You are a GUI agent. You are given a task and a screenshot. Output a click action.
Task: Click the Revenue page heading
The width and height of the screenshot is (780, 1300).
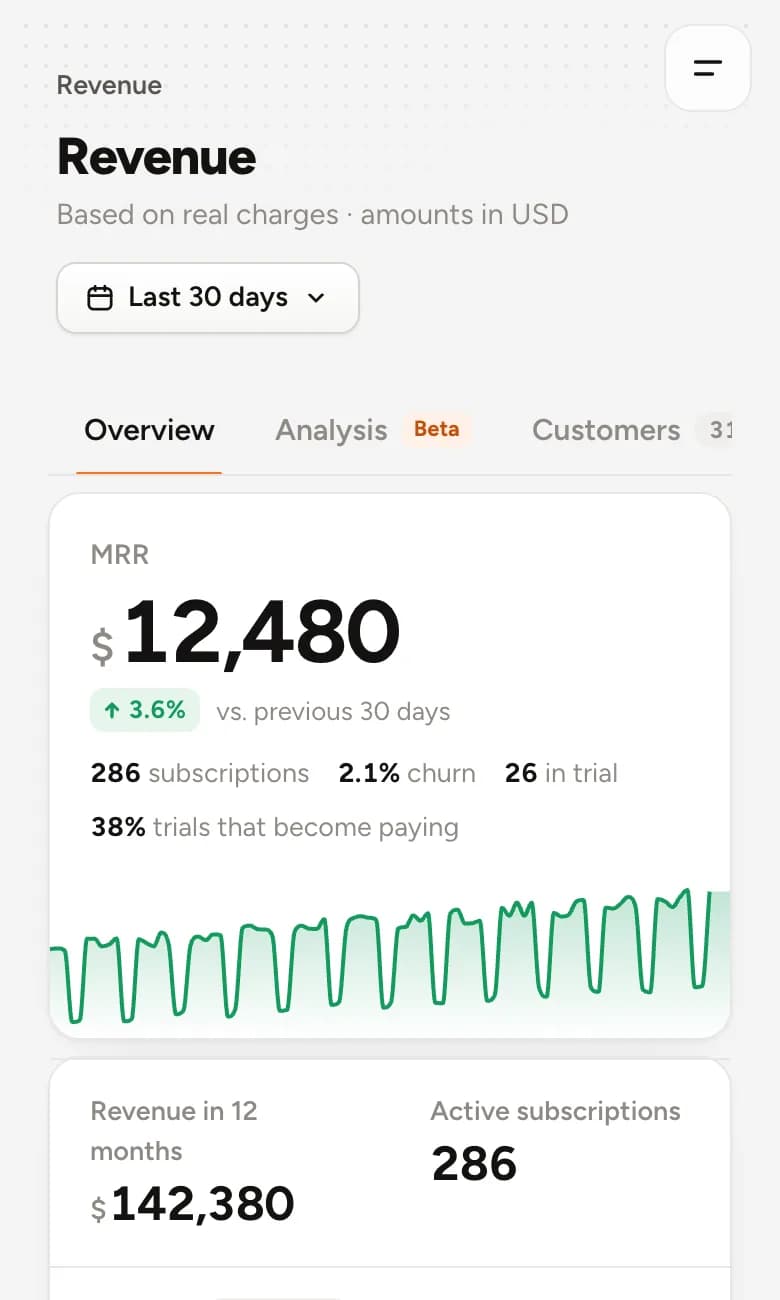click(157, 157)
